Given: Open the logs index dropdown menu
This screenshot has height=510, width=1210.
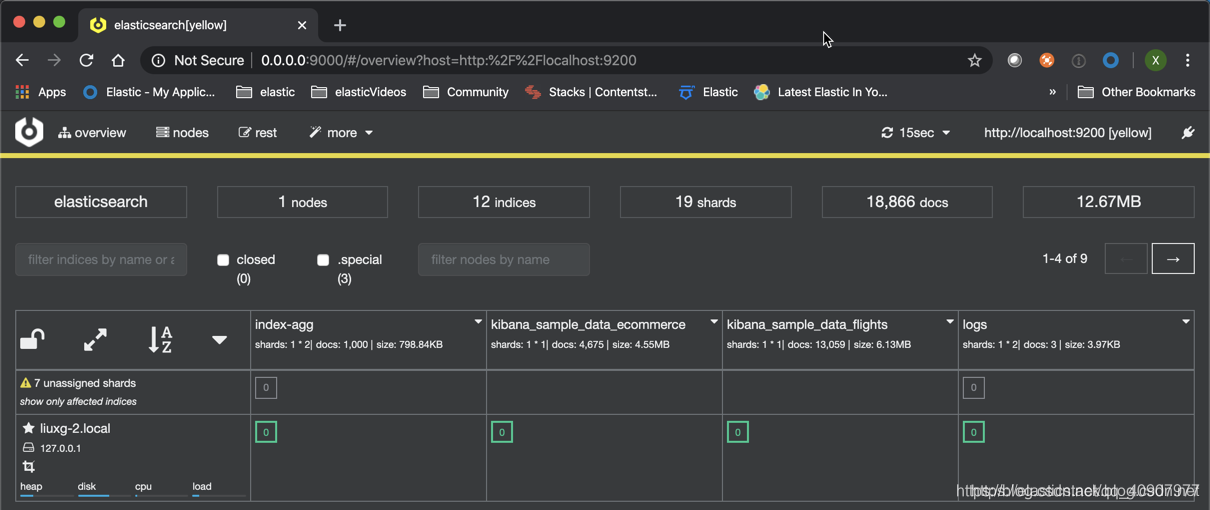Looking at the screenshot, I should [1186, 322].
